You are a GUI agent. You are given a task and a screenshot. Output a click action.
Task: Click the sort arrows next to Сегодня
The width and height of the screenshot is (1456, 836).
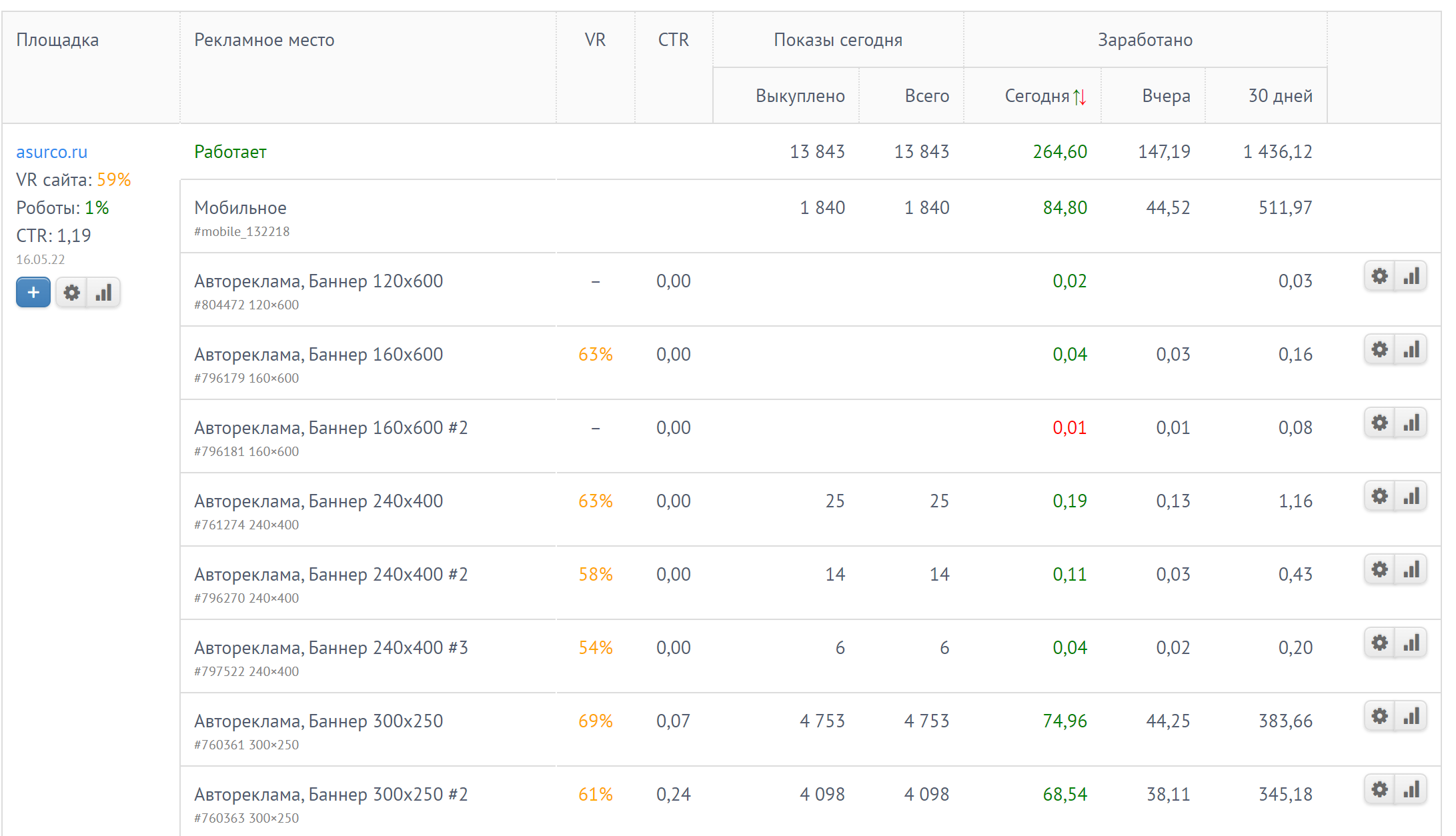[1080, 97]
